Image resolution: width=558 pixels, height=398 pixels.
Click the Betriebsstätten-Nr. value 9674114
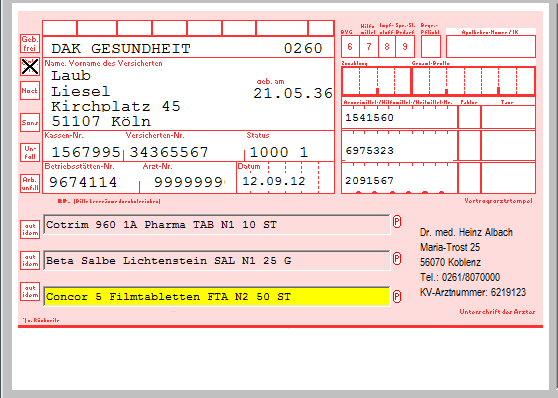[83, 182]
